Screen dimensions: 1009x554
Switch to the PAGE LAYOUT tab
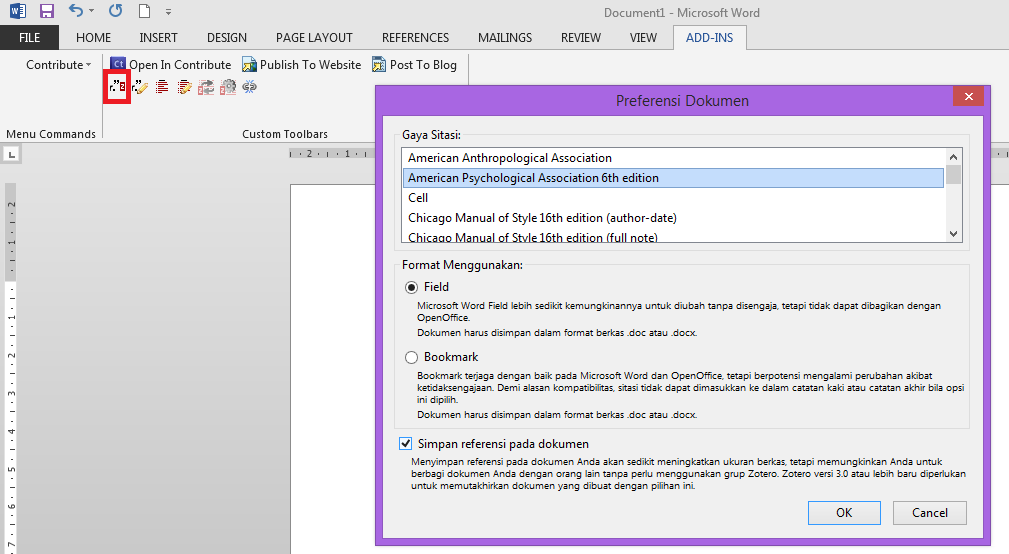314,37
